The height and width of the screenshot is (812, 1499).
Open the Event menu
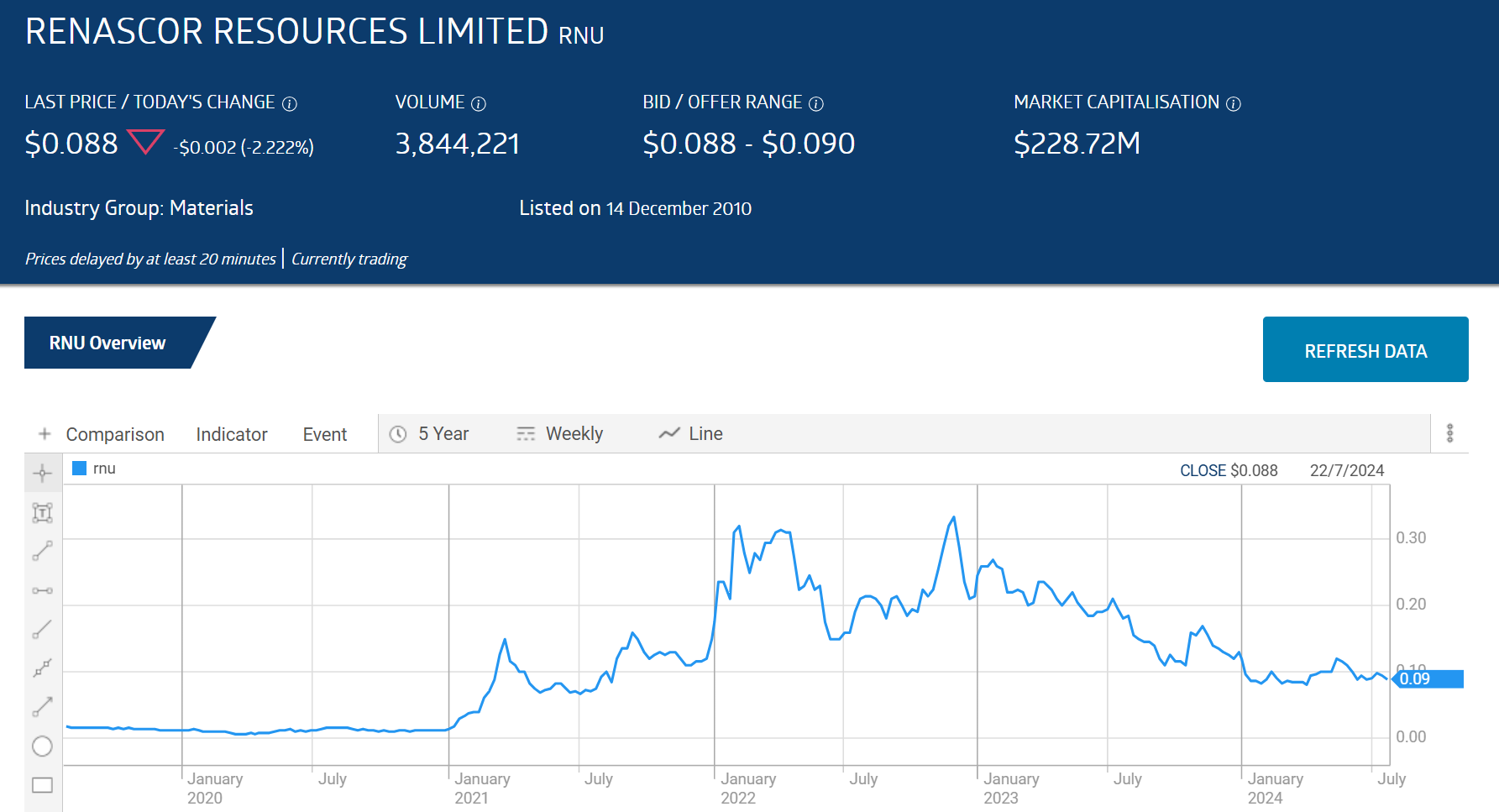click(x=325, y=434)
